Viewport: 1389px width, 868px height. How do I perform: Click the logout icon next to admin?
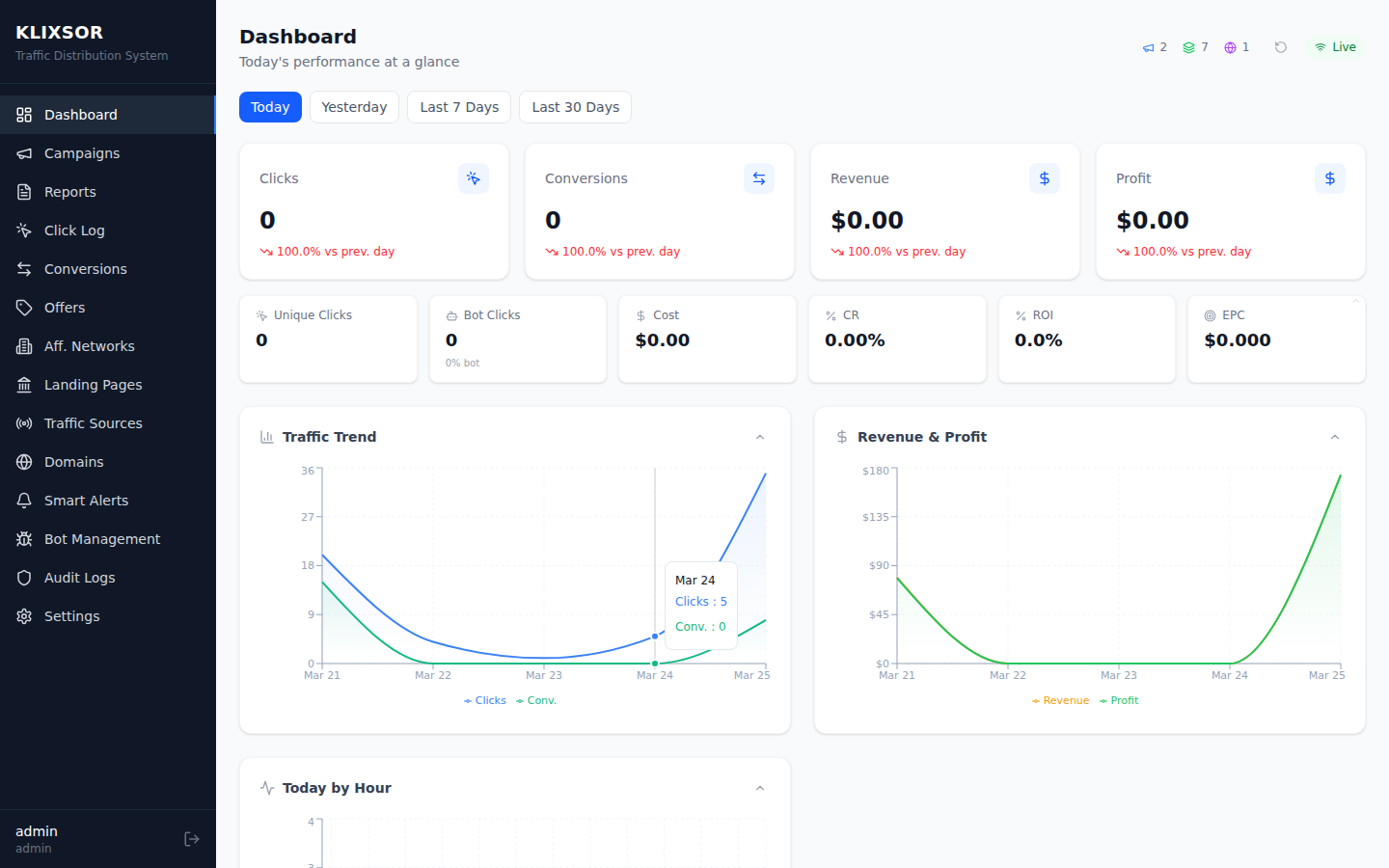191,838
